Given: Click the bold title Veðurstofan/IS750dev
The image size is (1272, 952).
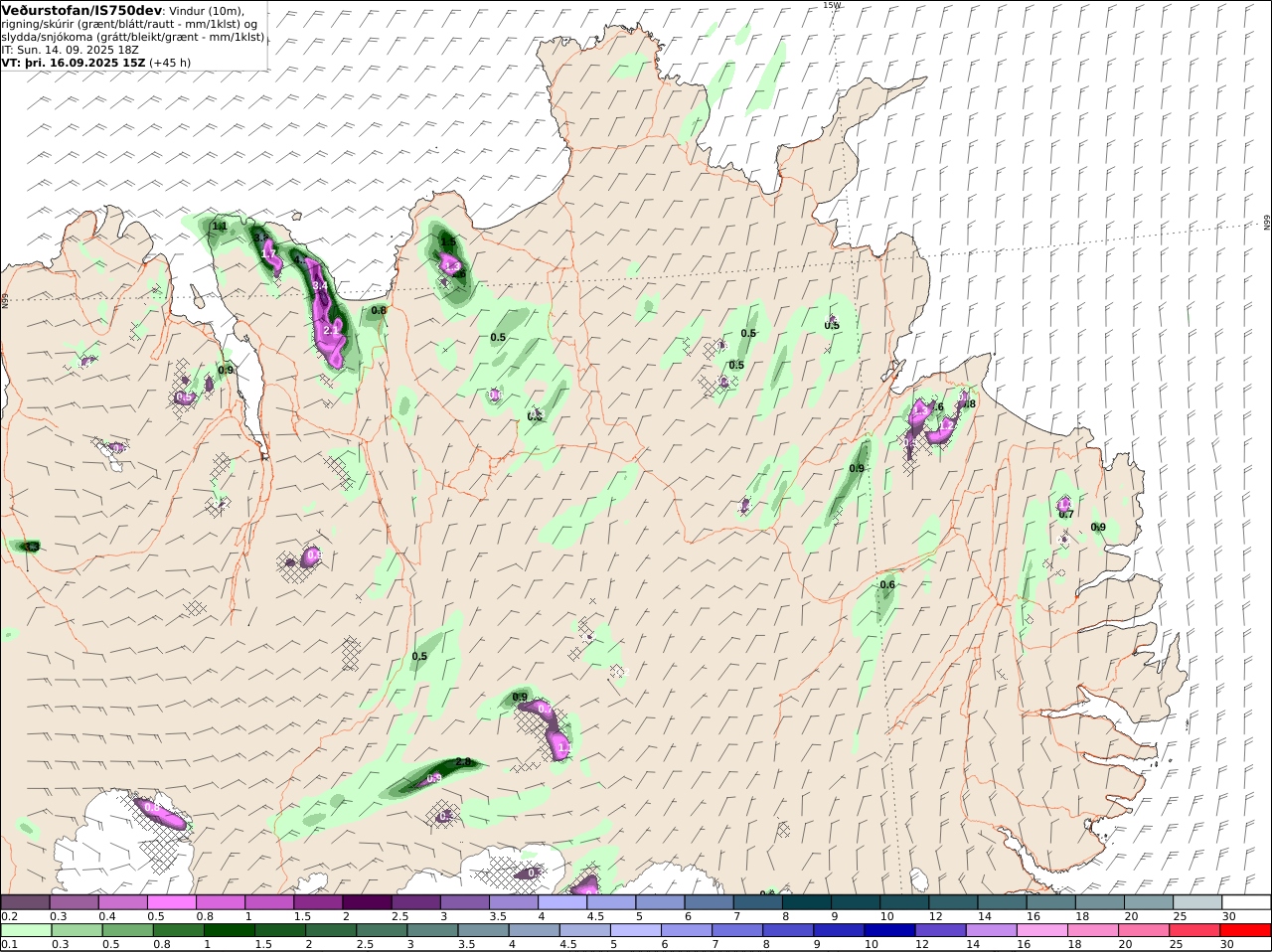Looking at the screenshot, I should pos(82,10).
